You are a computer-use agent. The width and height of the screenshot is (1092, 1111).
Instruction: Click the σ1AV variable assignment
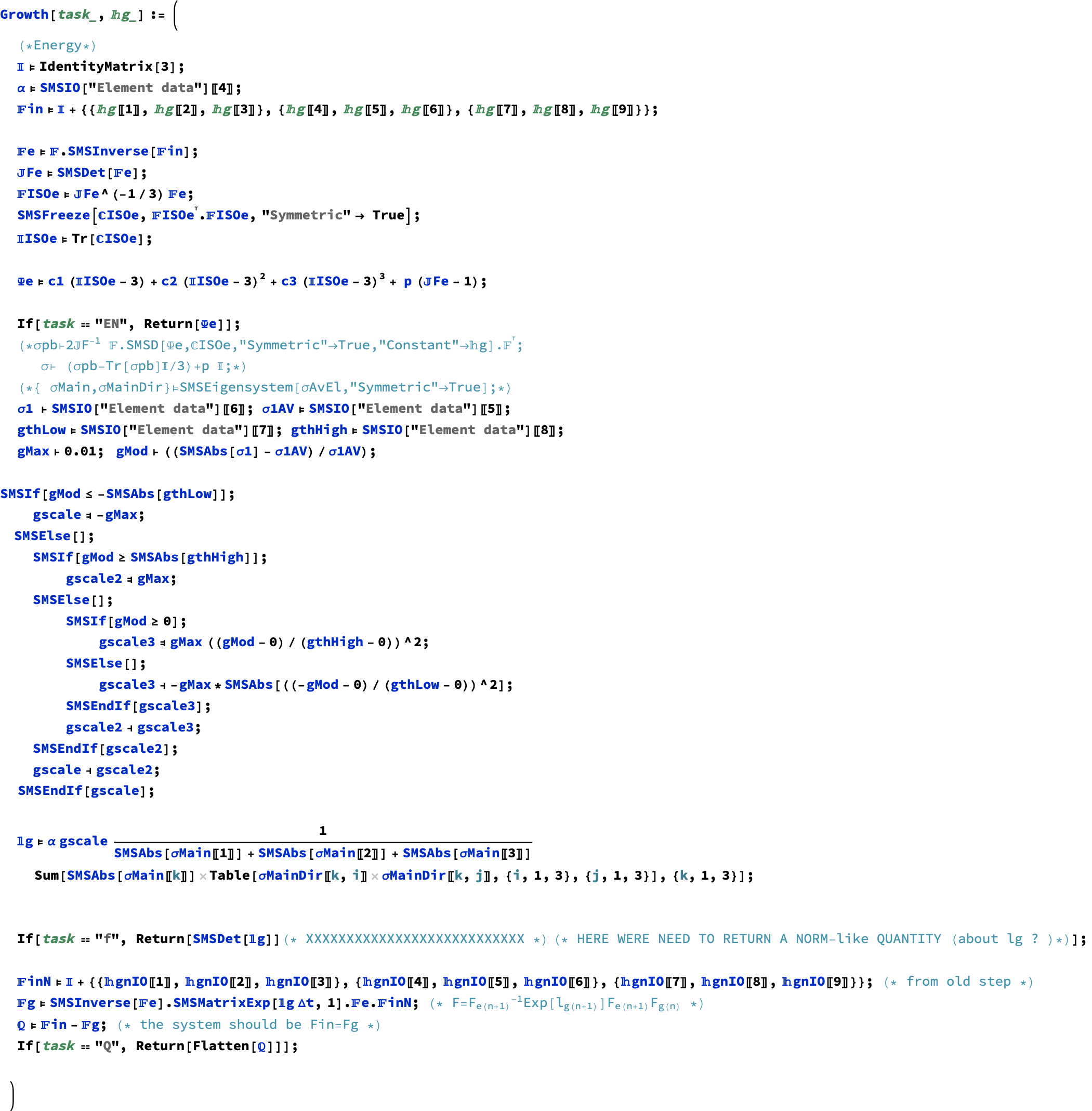tap(386, 409)
